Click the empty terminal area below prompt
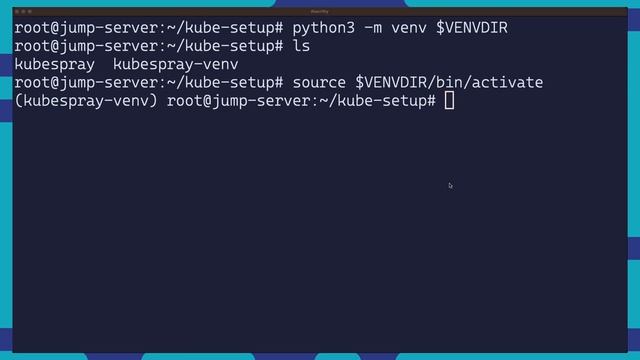The image size is (640, 360). pos(320,229)
